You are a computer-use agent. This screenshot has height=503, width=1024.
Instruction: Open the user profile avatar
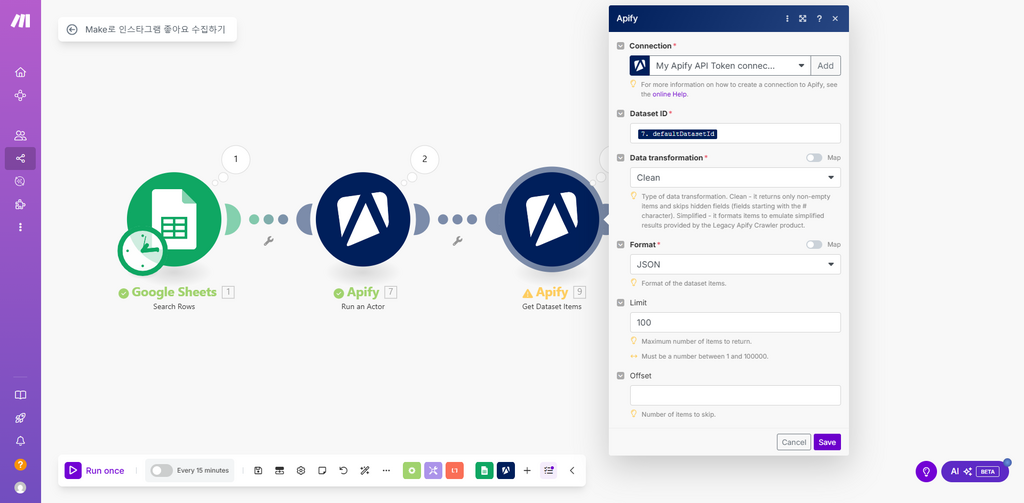(x=20, y=487)
